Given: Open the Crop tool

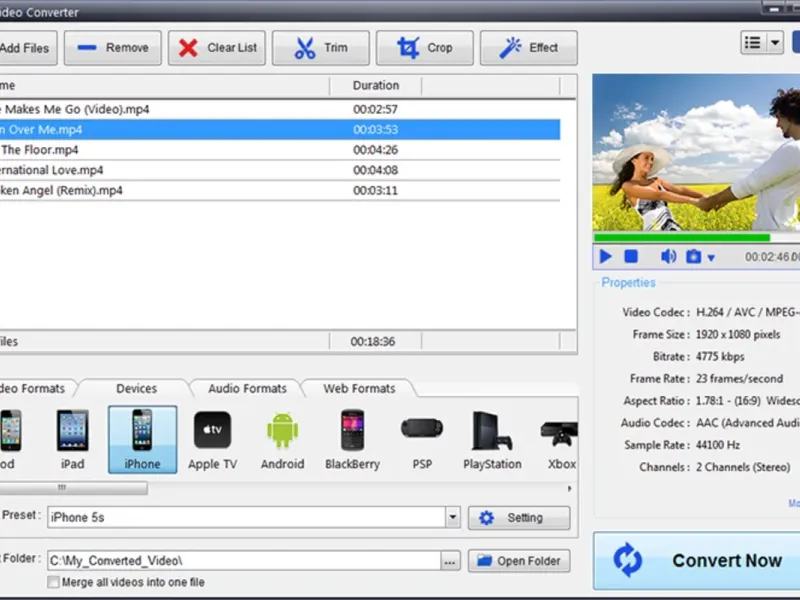Looking at the screenshot, I should (x=424, y=48).
